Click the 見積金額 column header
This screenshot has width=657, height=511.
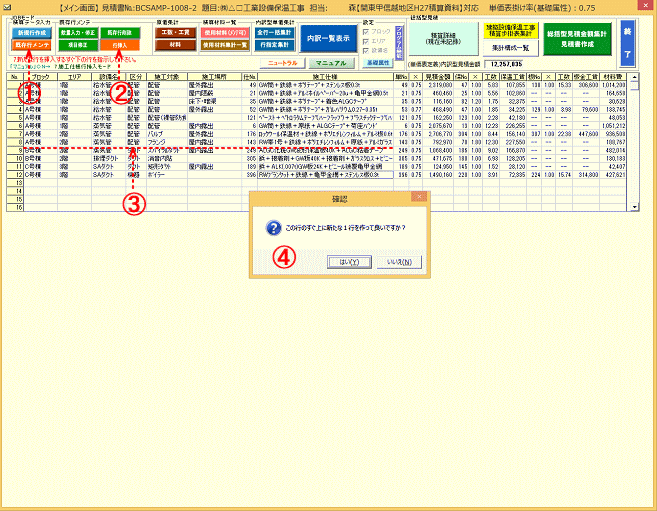438,77
